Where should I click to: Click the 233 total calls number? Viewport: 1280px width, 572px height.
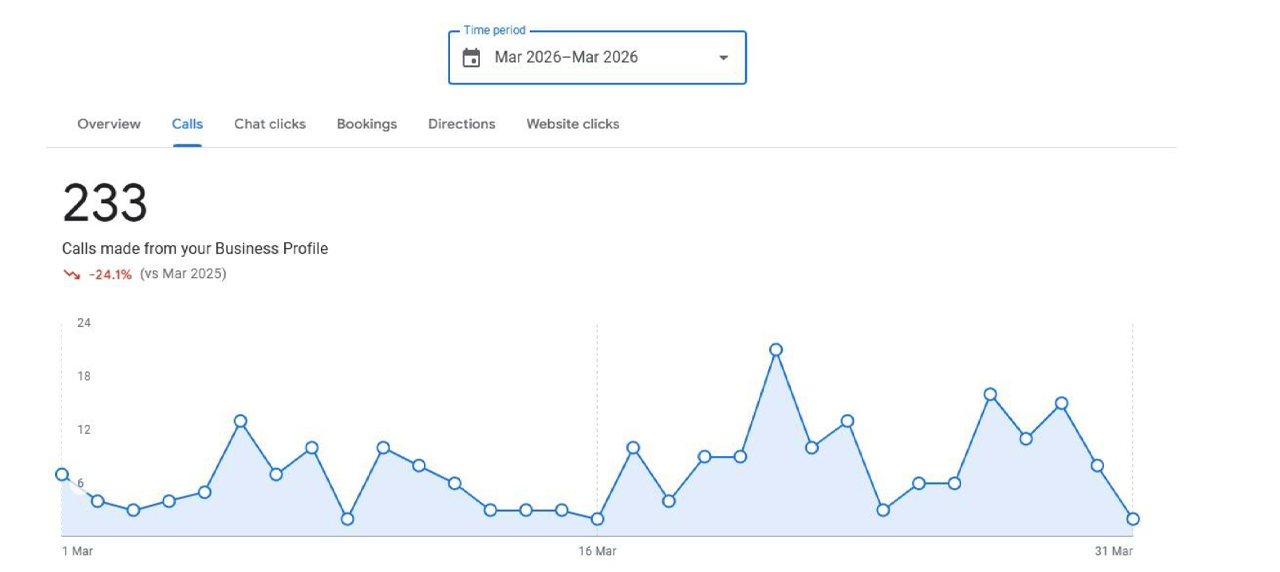[x=105, y=203]
